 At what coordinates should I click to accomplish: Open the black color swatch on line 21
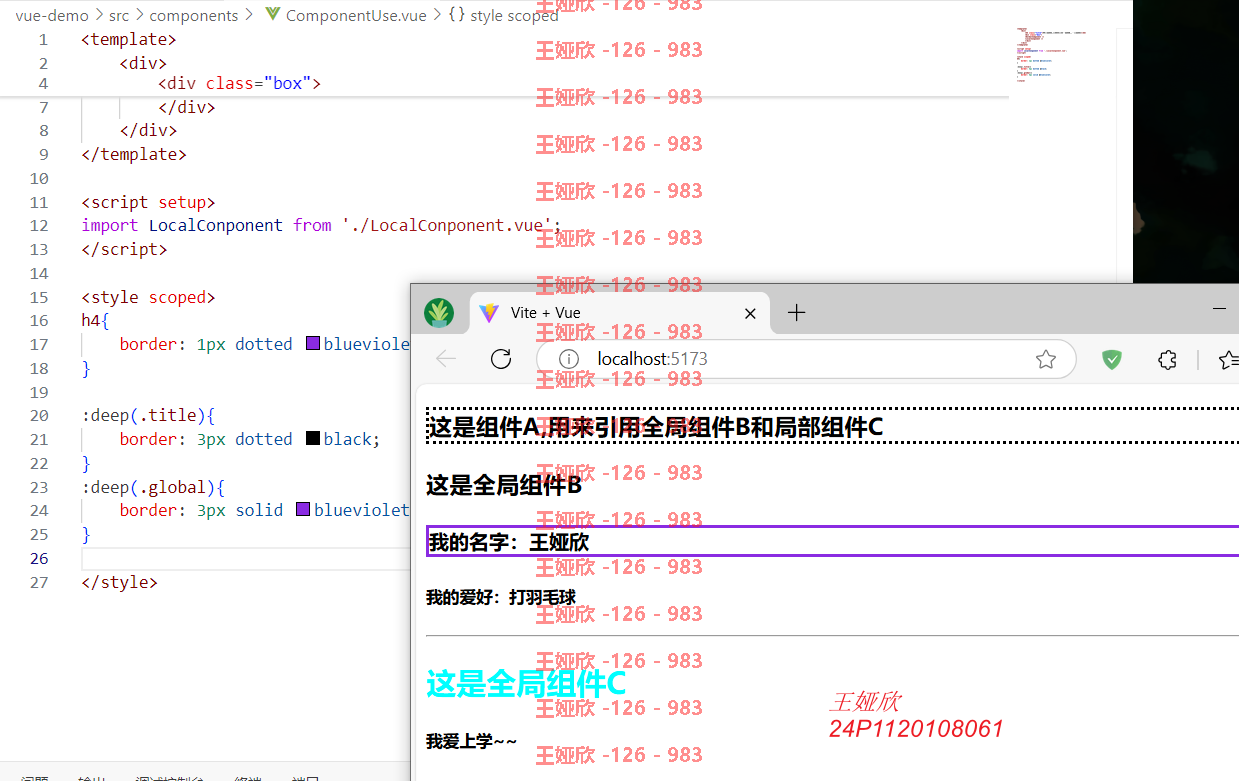coord(312,439)
